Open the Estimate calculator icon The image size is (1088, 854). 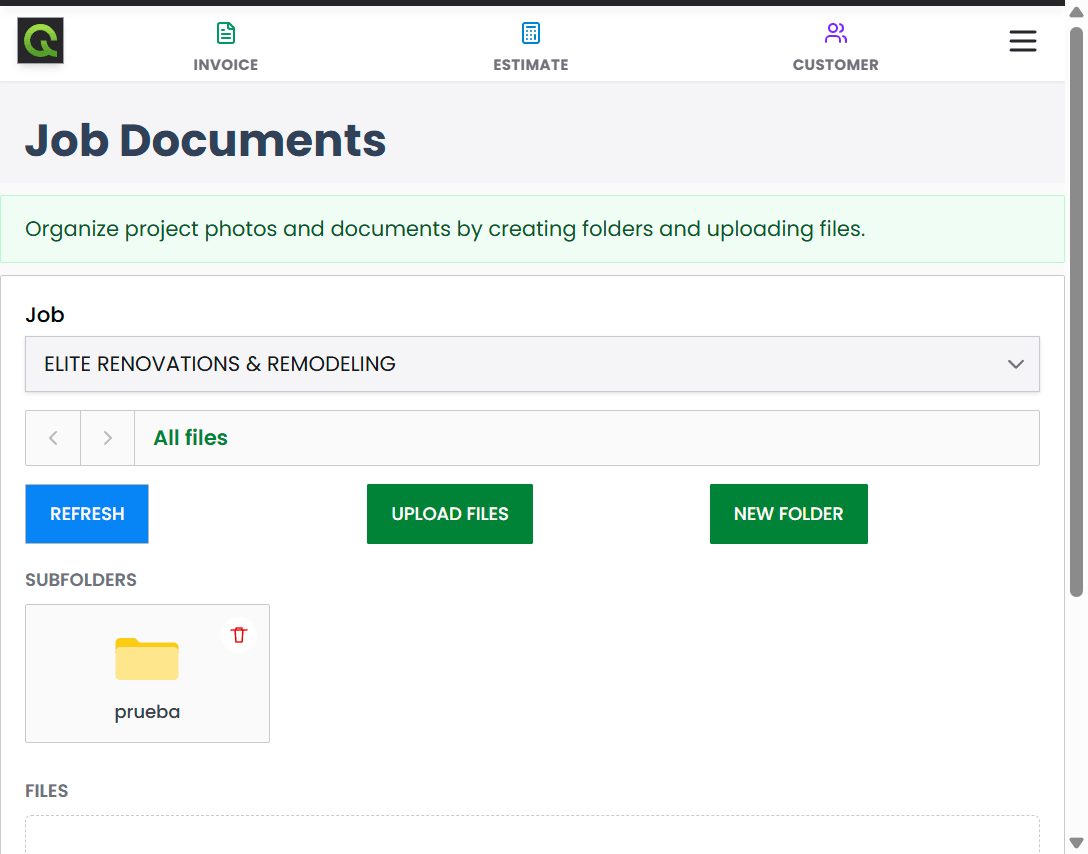point(531,33)
